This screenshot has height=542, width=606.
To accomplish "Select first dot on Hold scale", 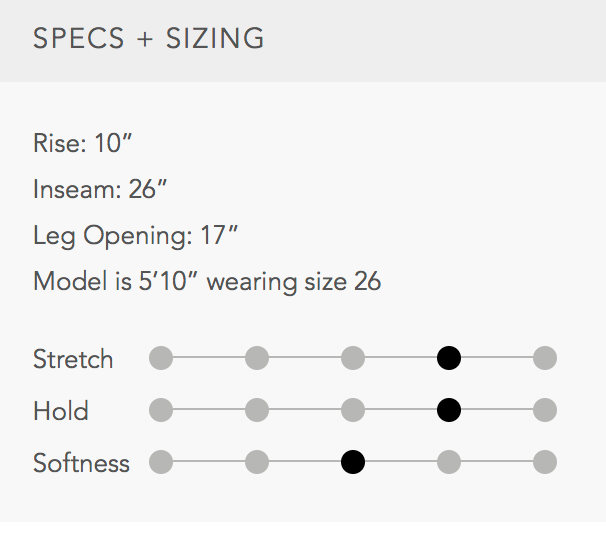I will tap(161, 410).
